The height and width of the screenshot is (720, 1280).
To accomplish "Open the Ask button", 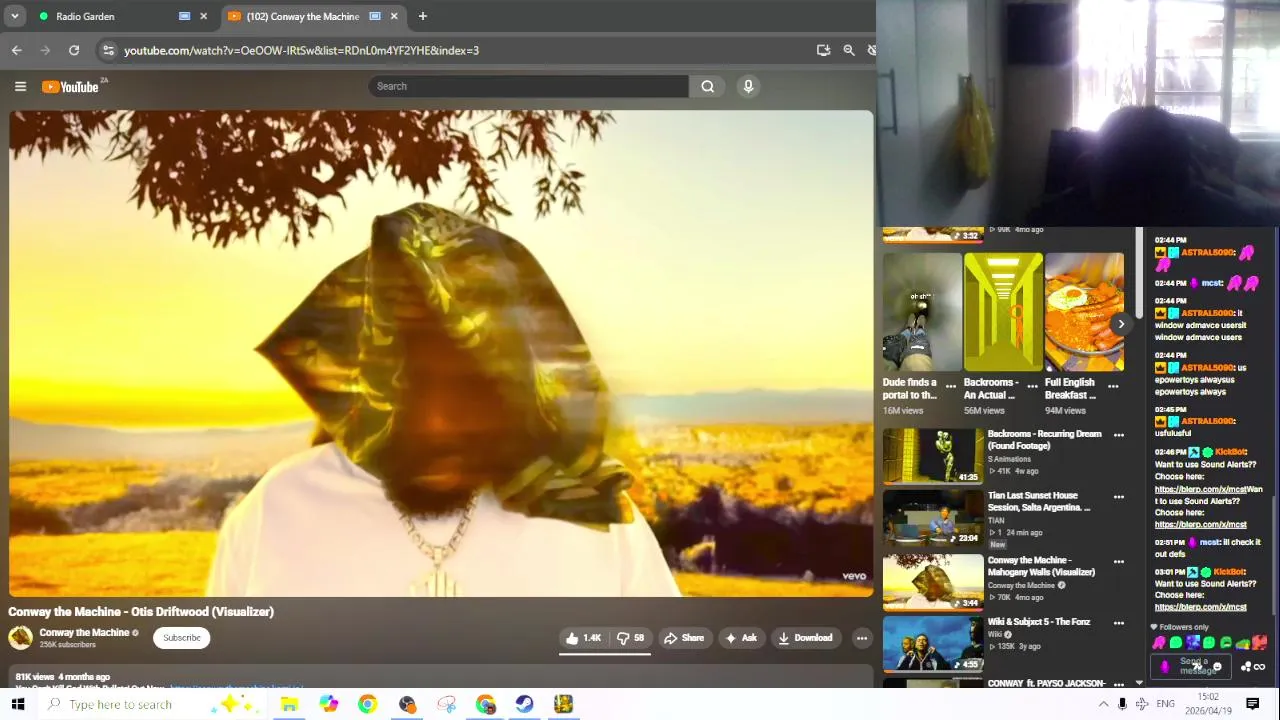I will (741, 638).
